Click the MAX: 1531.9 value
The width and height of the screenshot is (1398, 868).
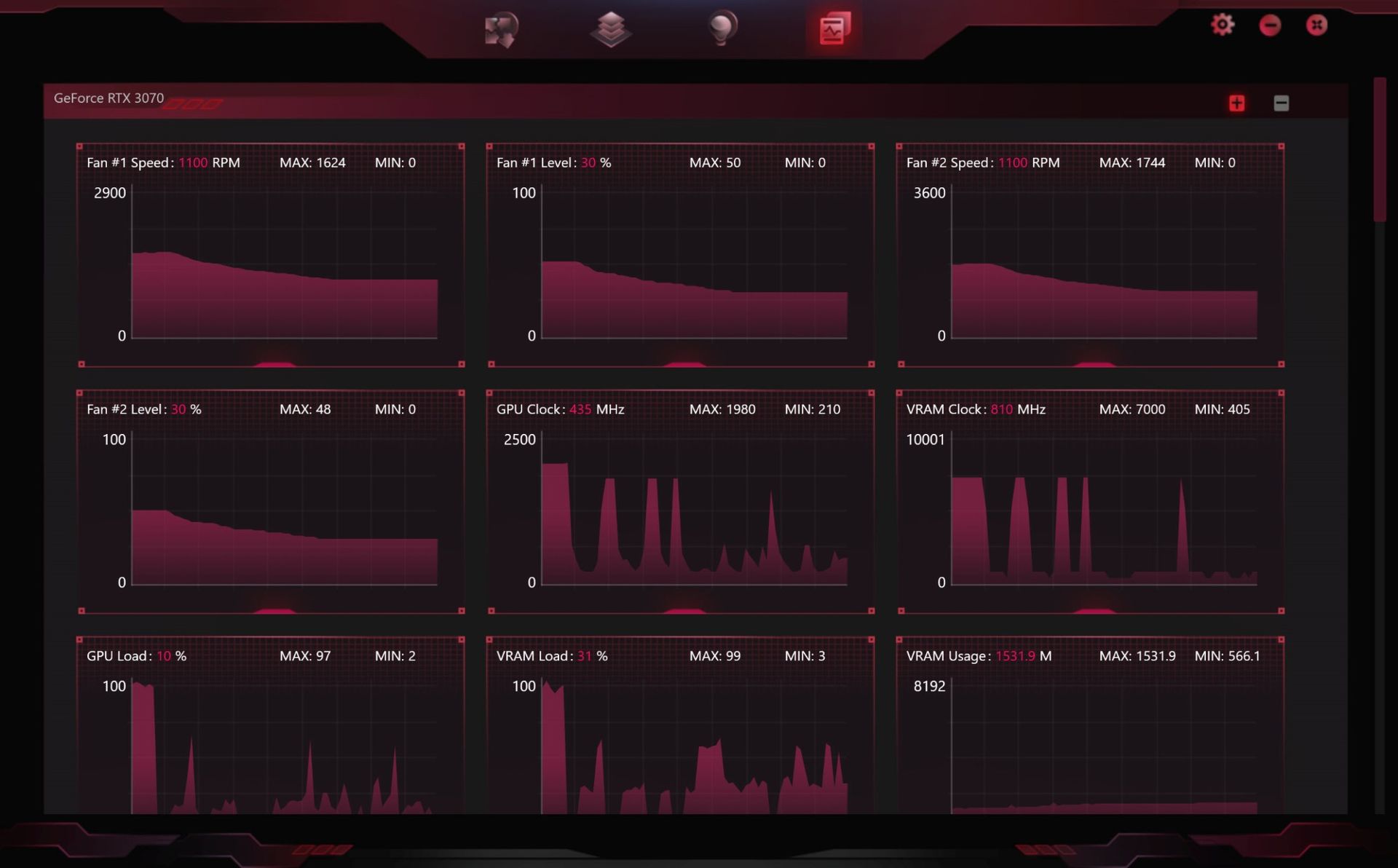1137,657
